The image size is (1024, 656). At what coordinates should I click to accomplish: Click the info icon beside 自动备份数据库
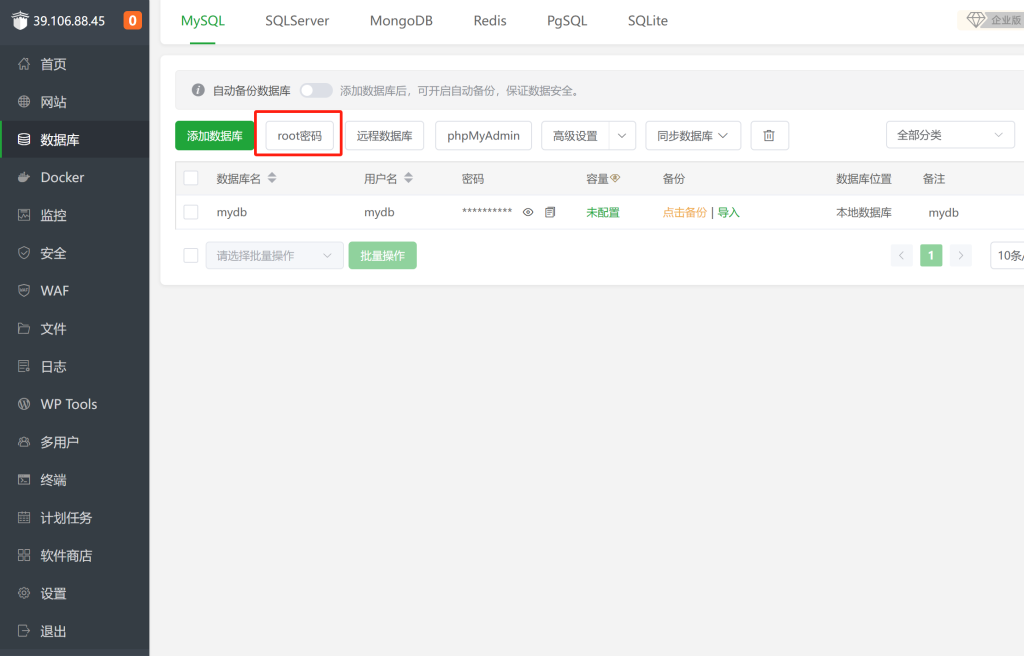(198, 91)
